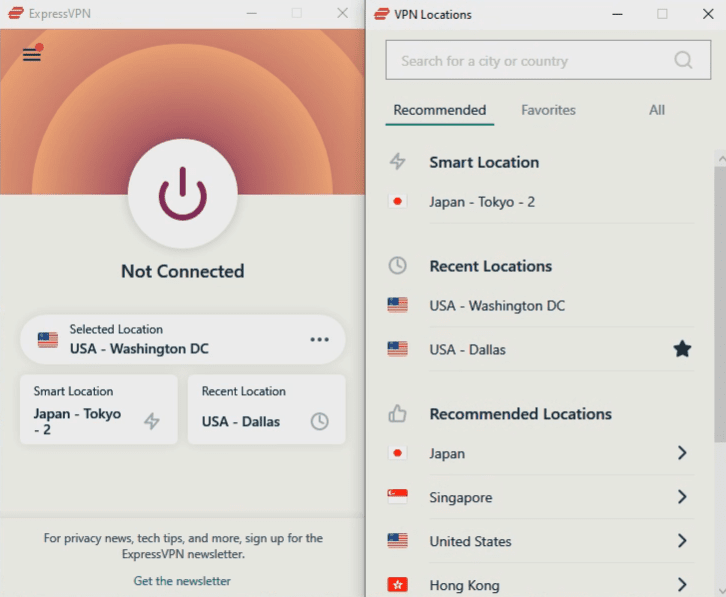Image resolution: width=726 pixels, height=597 pixels.
Task: Select United States in Recommended Locations
Action: (539, 541)
